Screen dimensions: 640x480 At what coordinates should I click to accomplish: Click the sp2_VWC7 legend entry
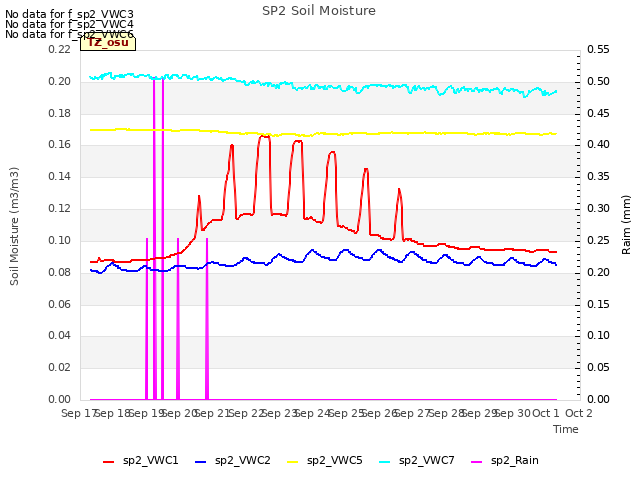pos(417,461)
